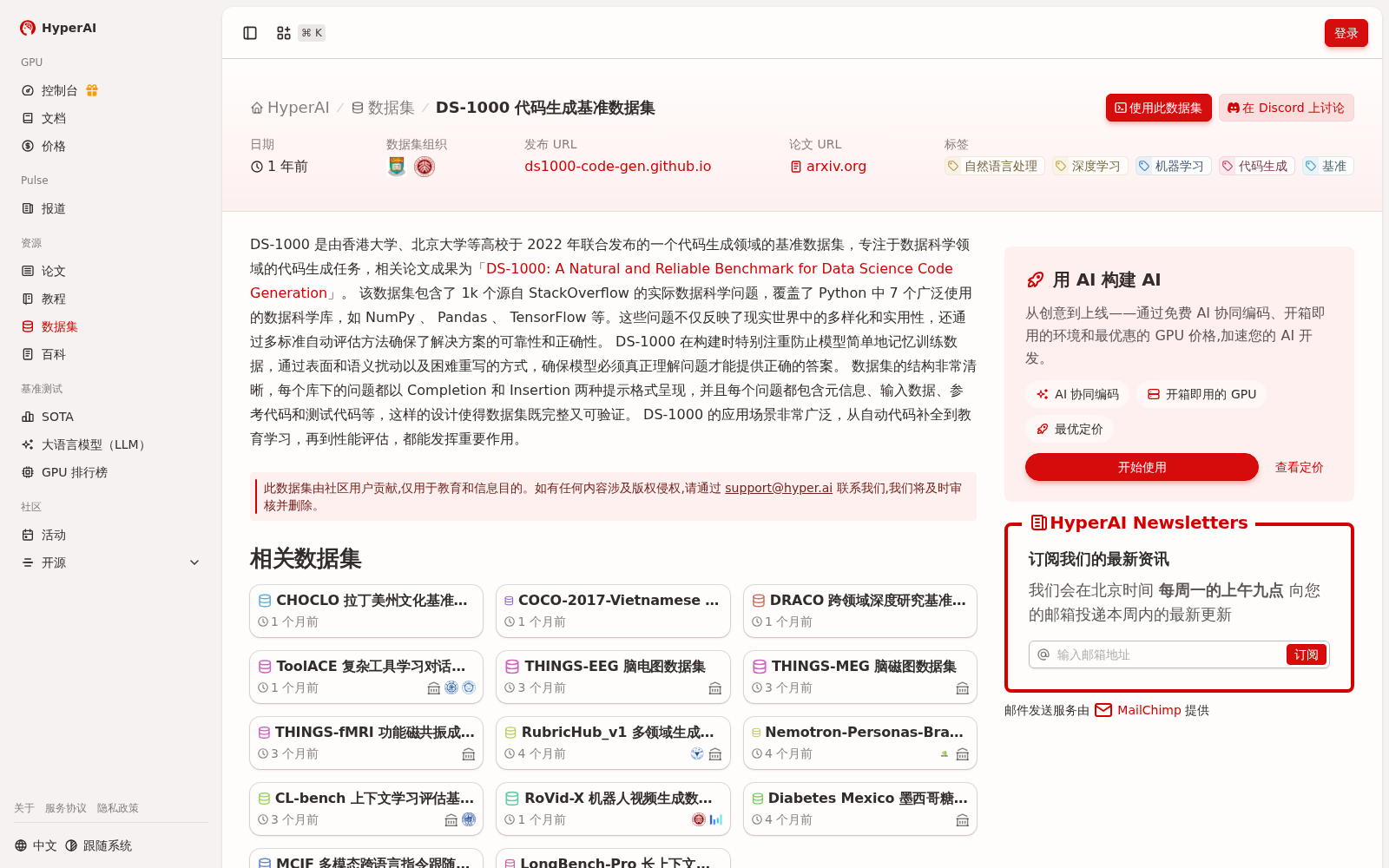The image size is (1389, 868).
Task: Toggle the sidebar panel icon
Action: 250,33
